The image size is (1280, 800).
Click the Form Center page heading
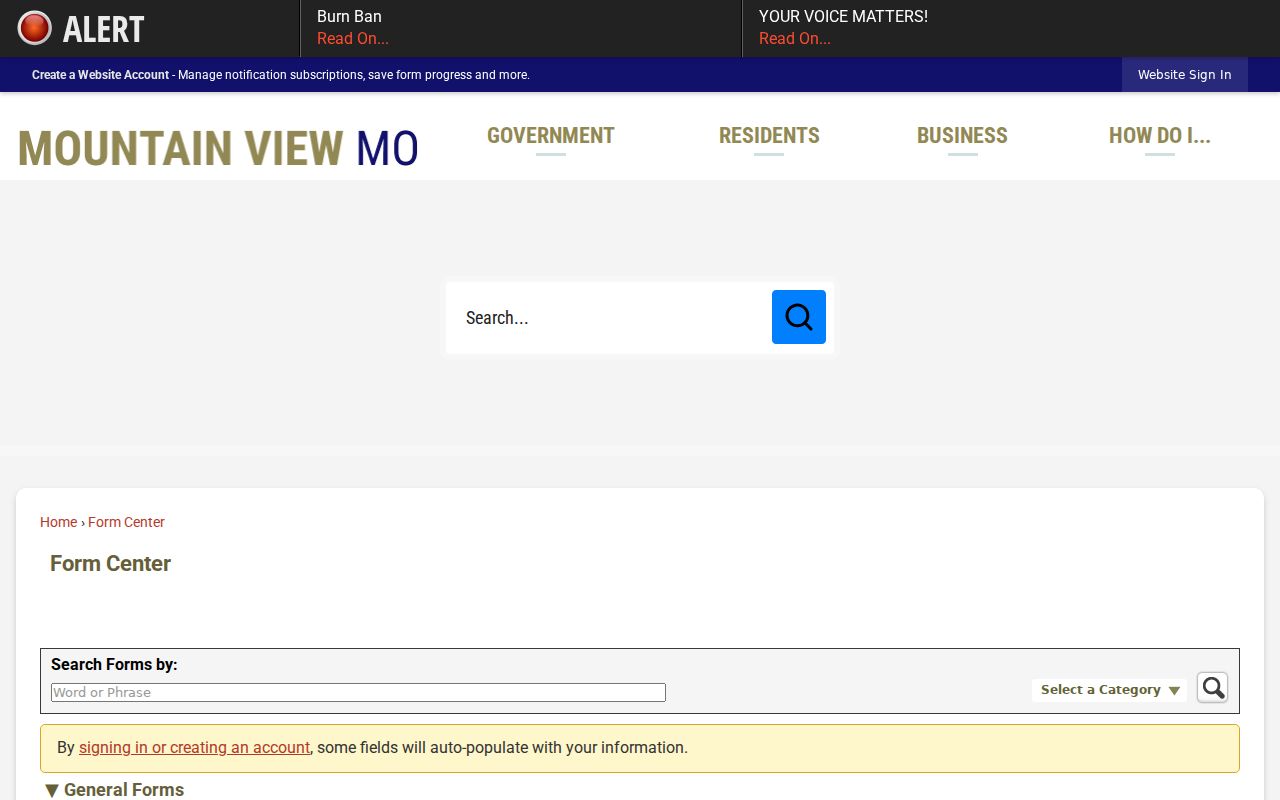[110, 564]
